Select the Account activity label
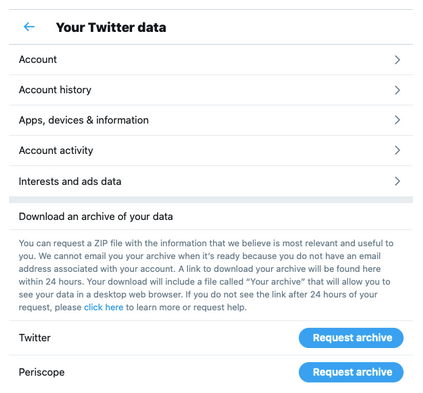Screen dimensions: 423x393 tap(56, 150)
